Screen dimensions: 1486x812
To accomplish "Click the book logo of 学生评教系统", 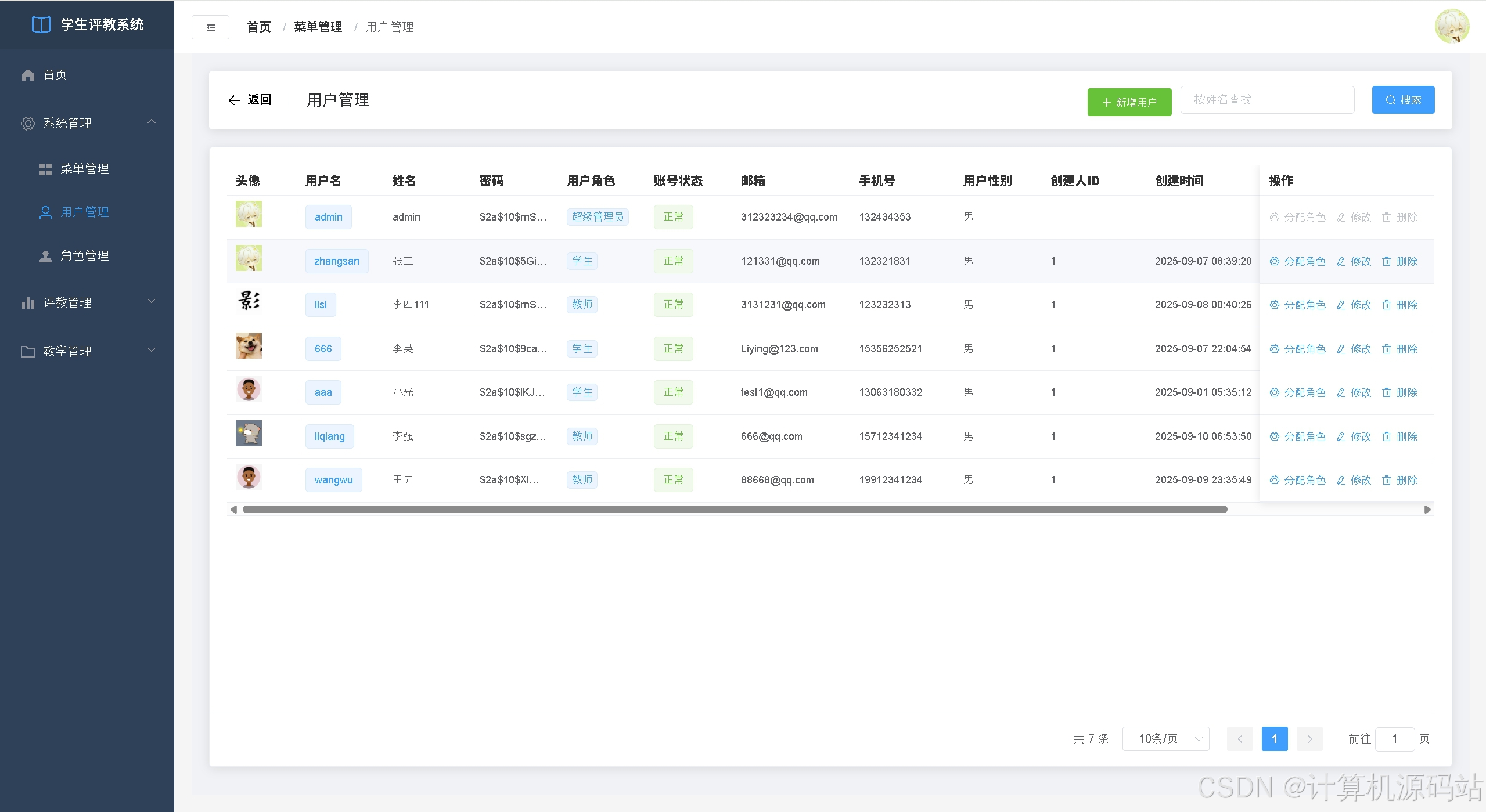I will pyautogui.click(x=41, y=24).
